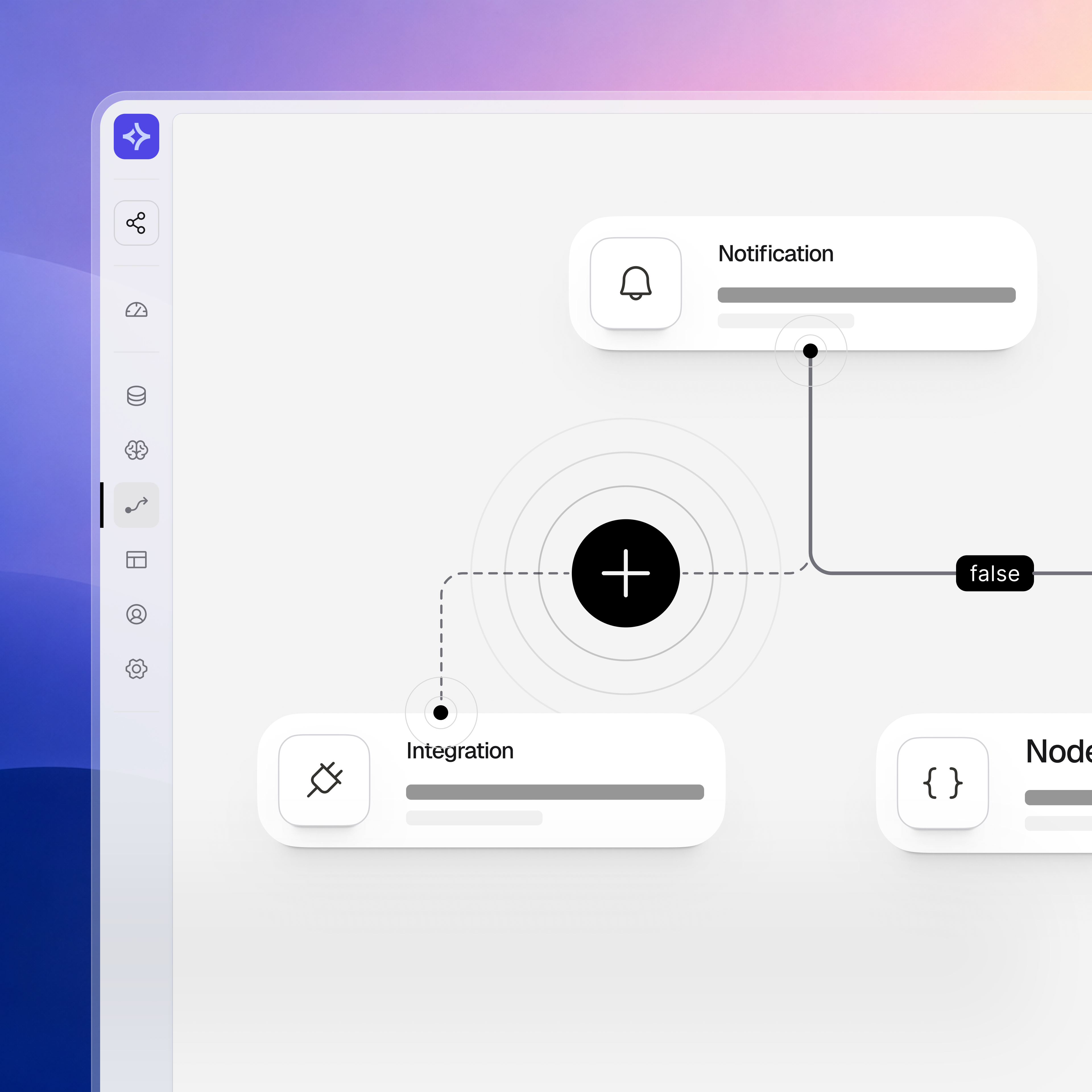Select the Notification node title

tap(776, 254)
